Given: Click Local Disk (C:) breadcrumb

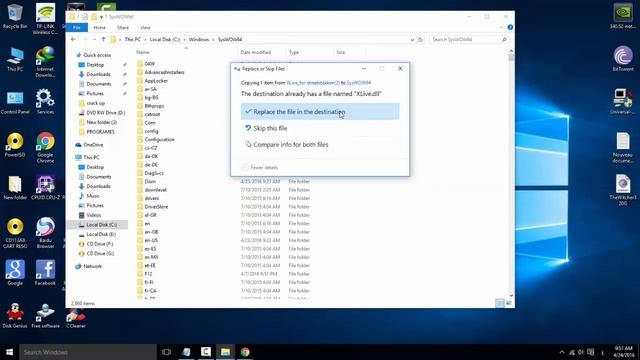Looking at the screenshot, I should (164, 40).
